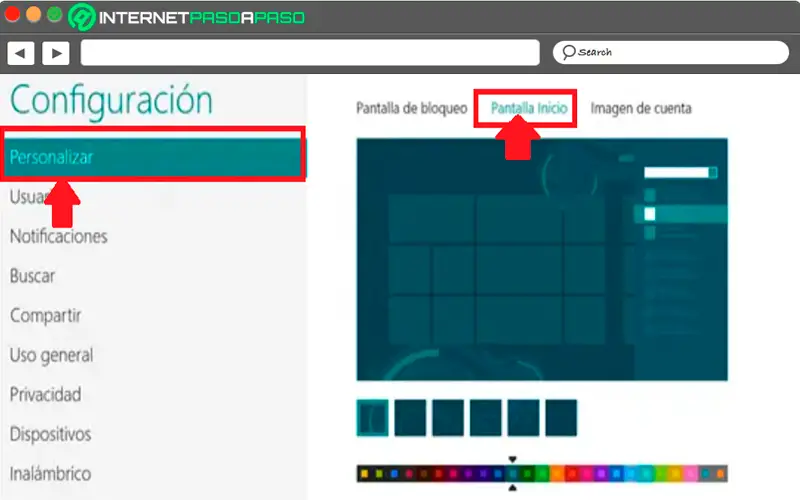
Task: Pick the yellow-on-black first color swatch
Action: coord(364,474)
